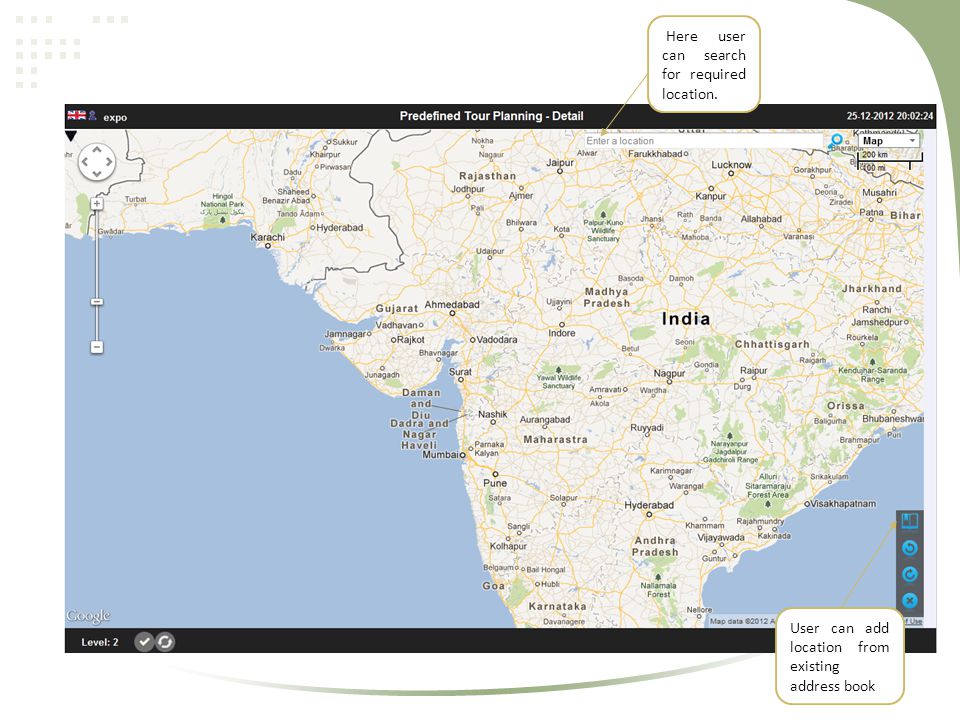Pan the map up with arrow
Screen dimensions: 960x720
97,151
